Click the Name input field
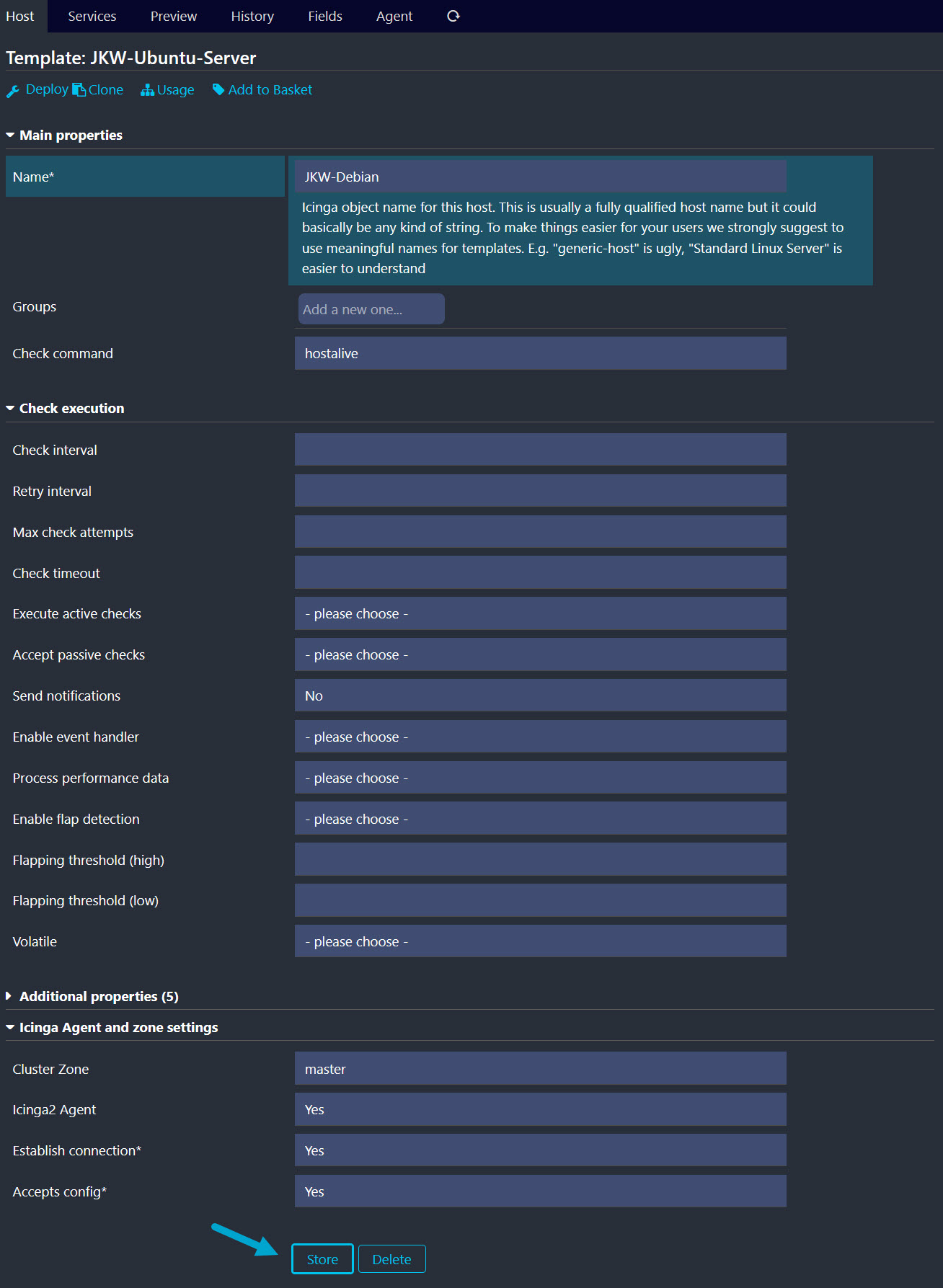 click(x=540, y=177)
